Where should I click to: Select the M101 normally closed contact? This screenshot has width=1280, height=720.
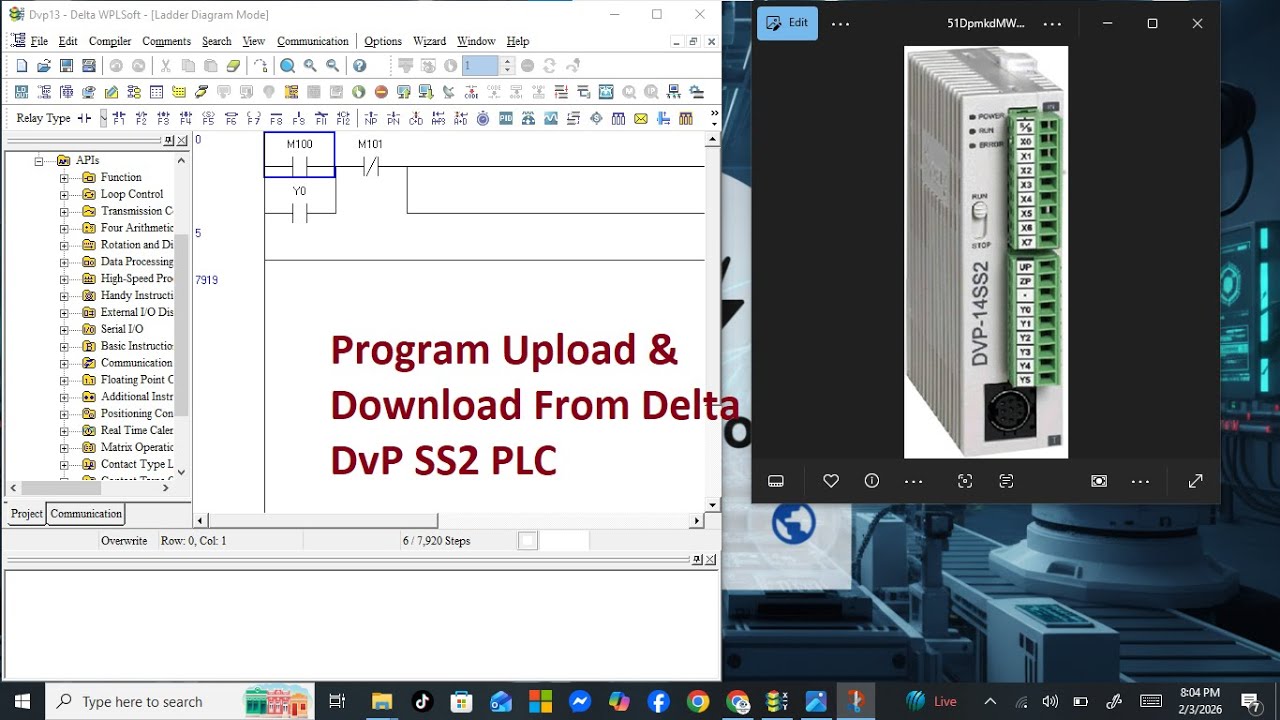(x=370, y=157)
